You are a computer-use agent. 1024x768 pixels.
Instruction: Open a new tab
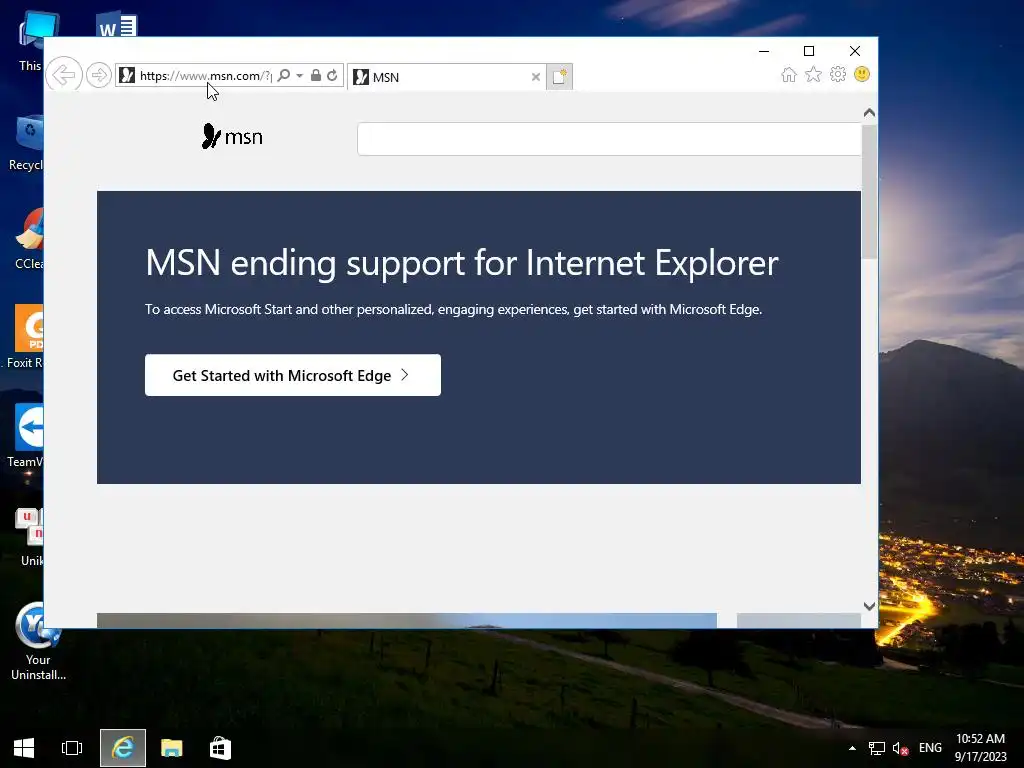click(560, 77)
